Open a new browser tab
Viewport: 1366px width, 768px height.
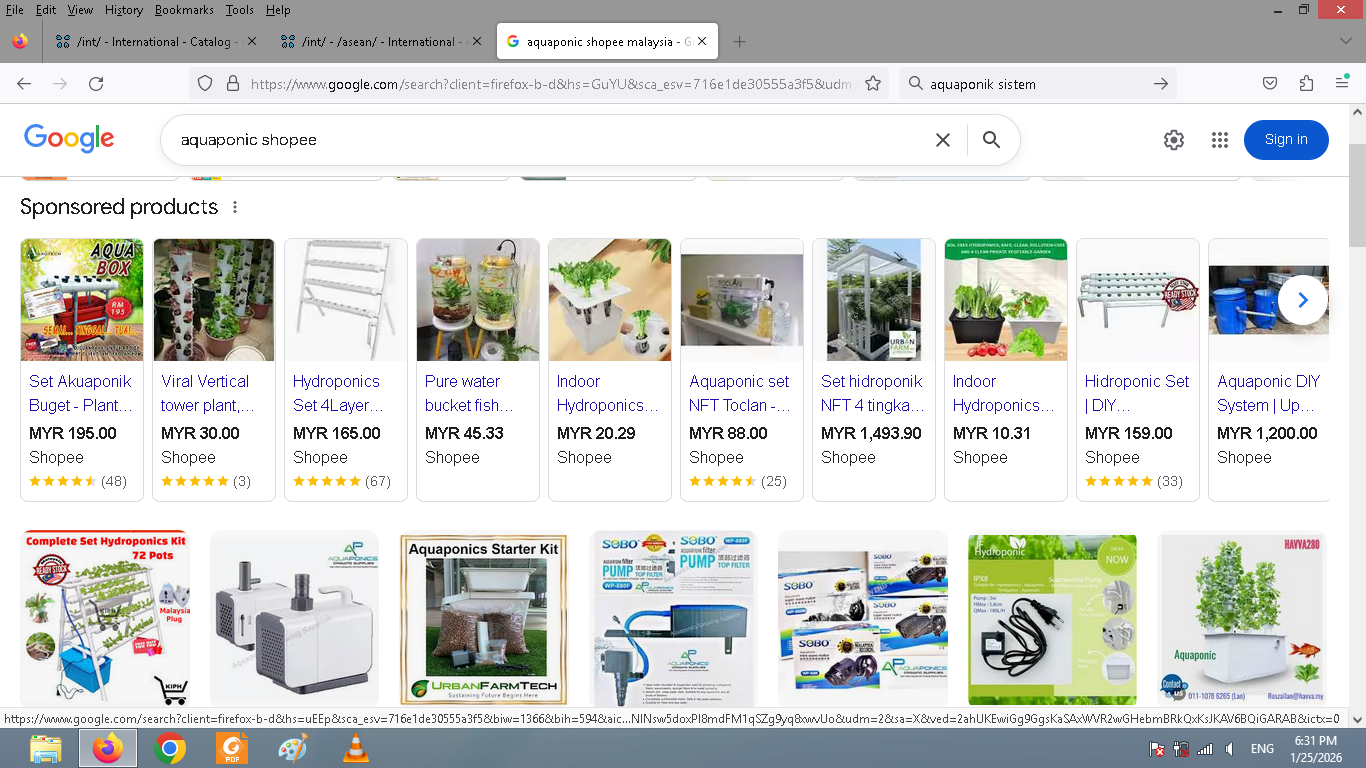click(x=739, y=41)
